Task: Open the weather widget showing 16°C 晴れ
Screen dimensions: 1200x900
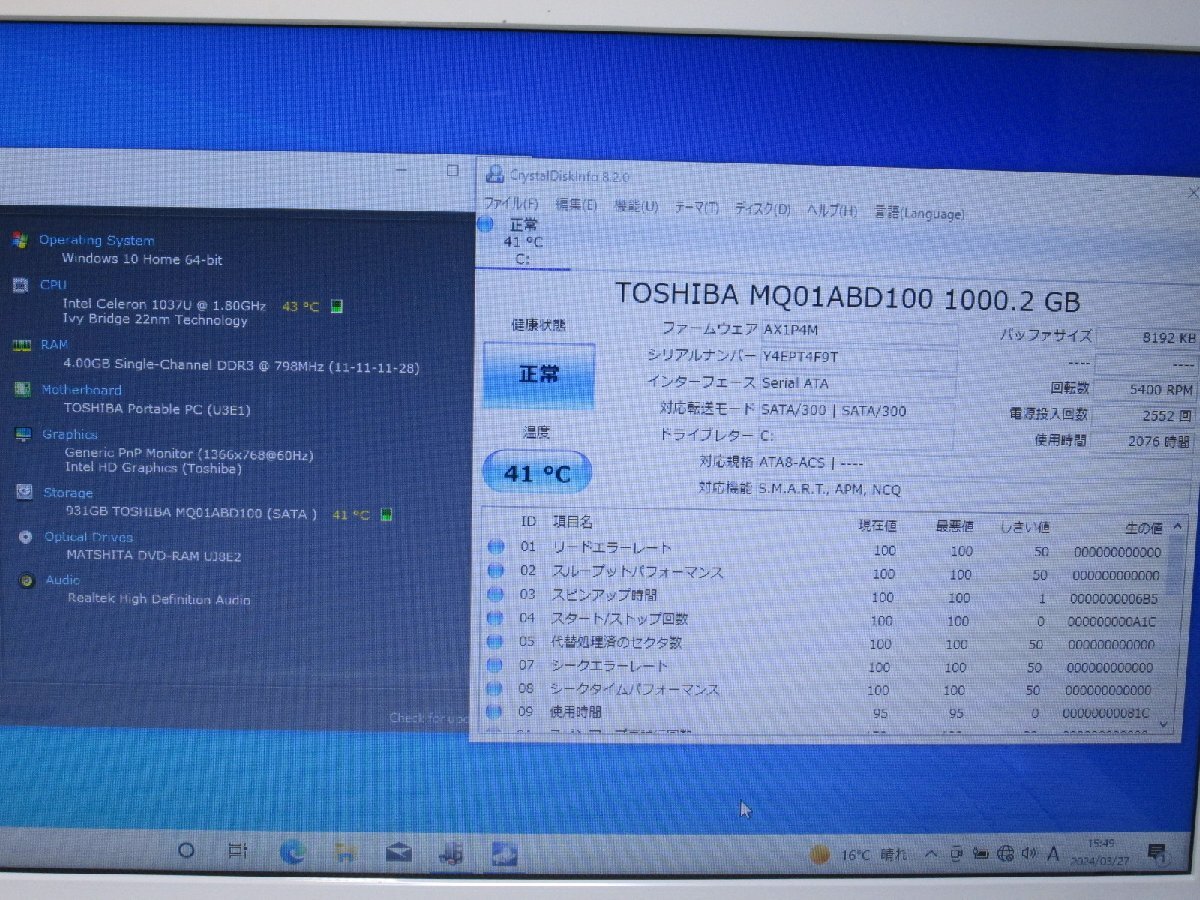Action: point(858,855)
